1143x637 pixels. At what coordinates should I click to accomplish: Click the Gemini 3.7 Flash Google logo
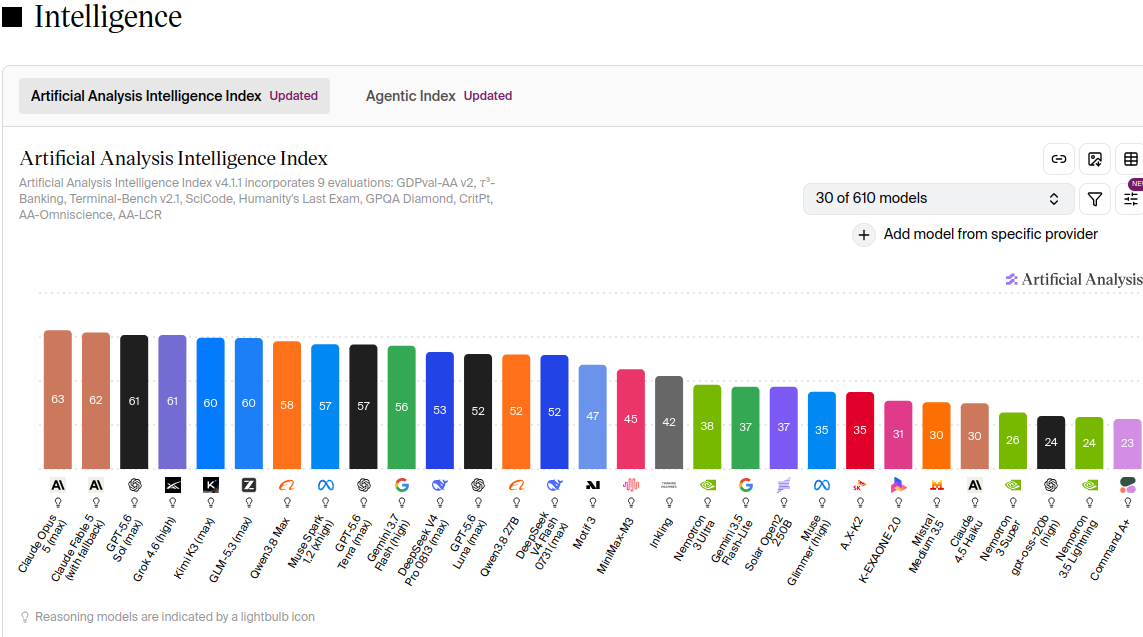(402, 485)
